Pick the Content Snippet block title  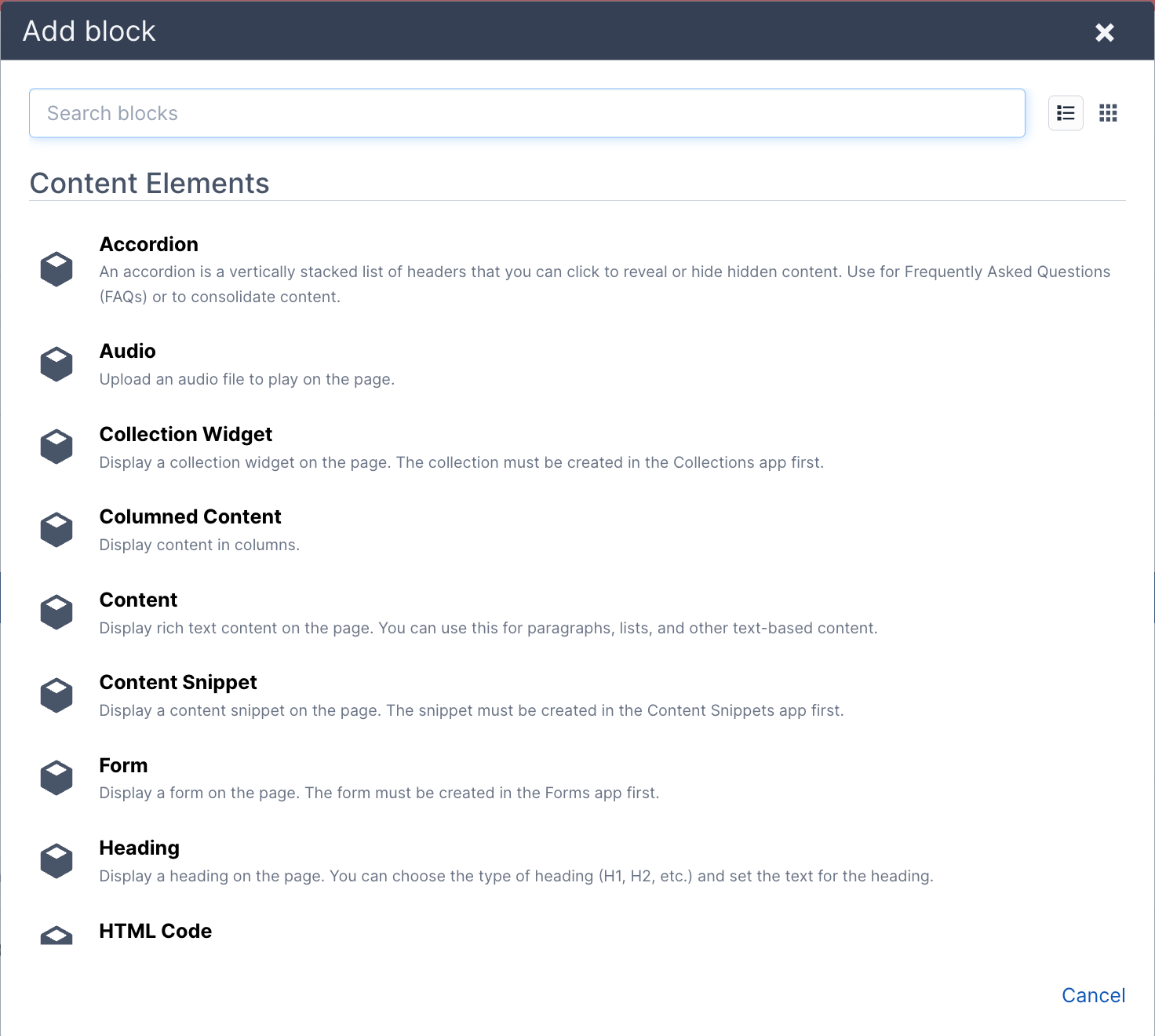178,682
